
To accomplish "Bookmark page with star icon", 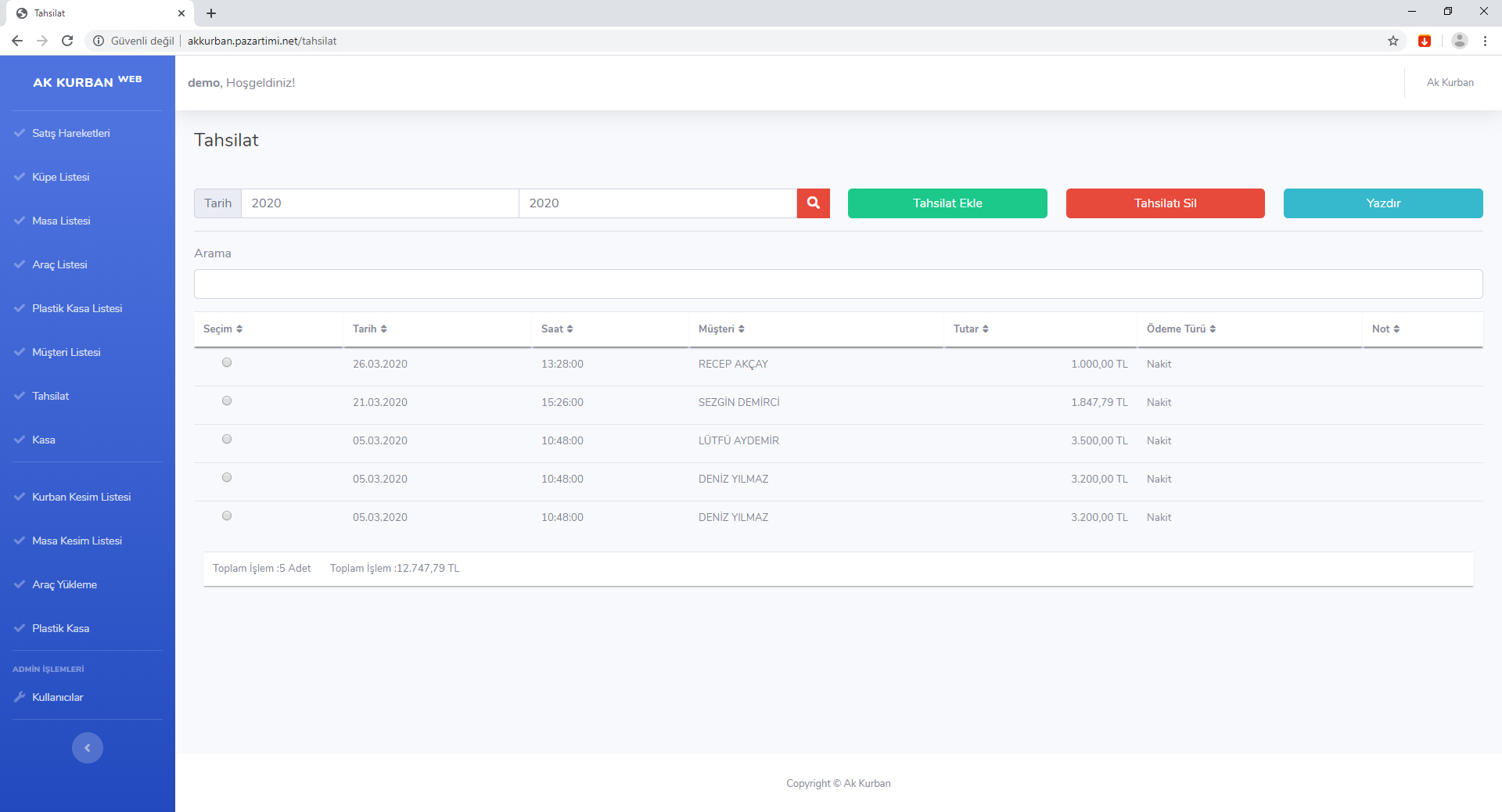I will click(1393, 41).
